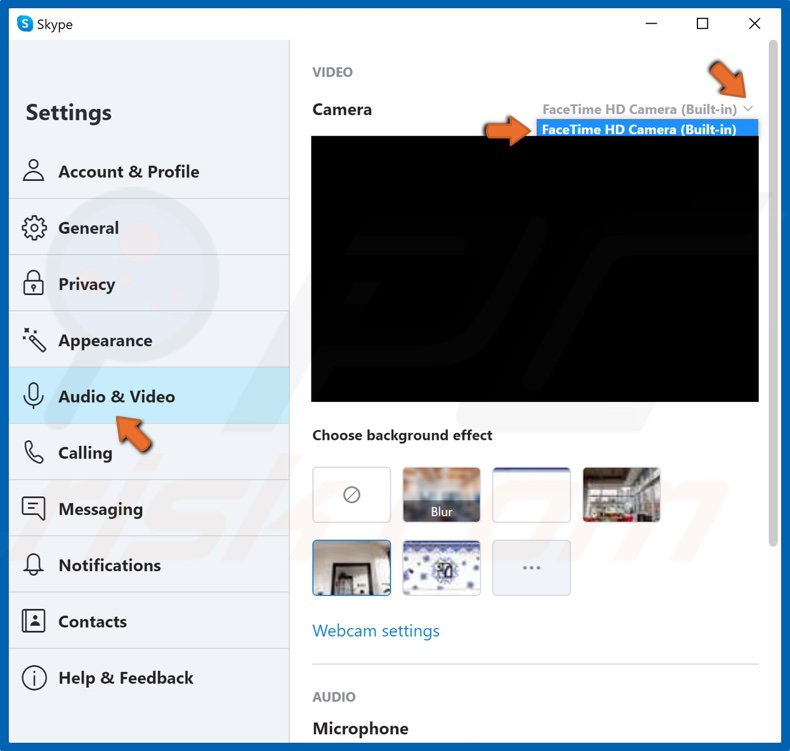This screenshot has height=751, width=790.
Task: Open more background effects (three dots)
Action: (531, 568)
